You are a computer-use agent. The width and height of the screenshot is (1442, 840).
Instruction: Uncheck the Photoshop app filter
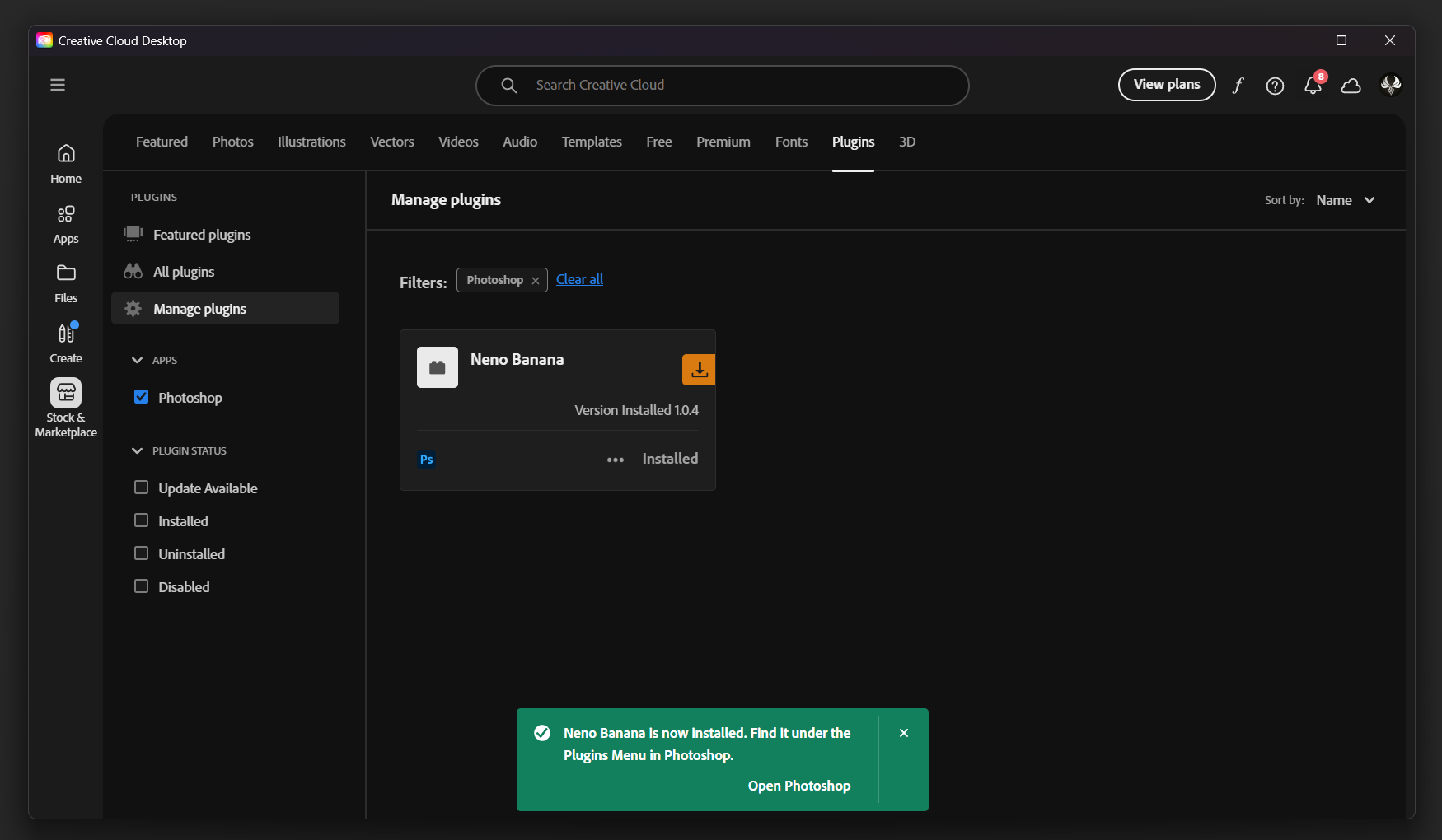click(142, 397)
